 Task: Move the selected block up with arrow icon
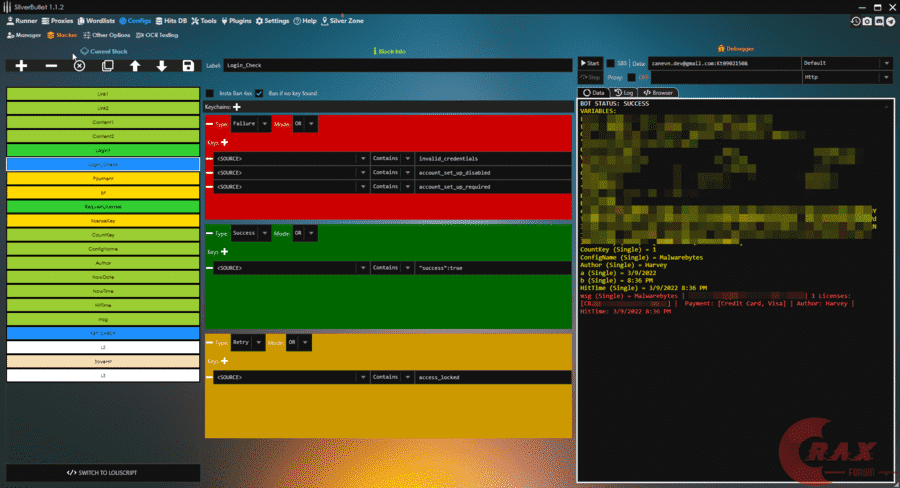pos(135,66)
